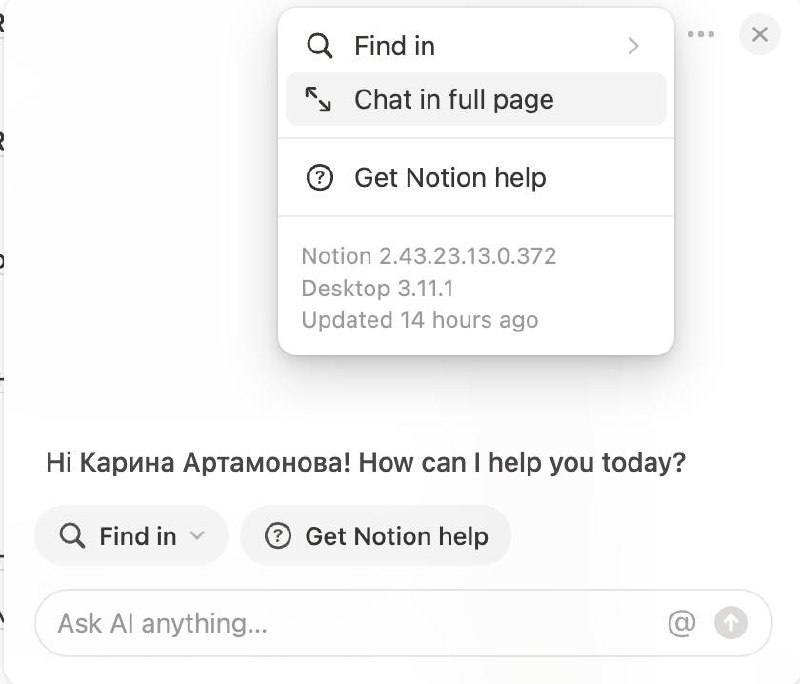Click the @ mention icon in the input box

[x=682, y=623]
